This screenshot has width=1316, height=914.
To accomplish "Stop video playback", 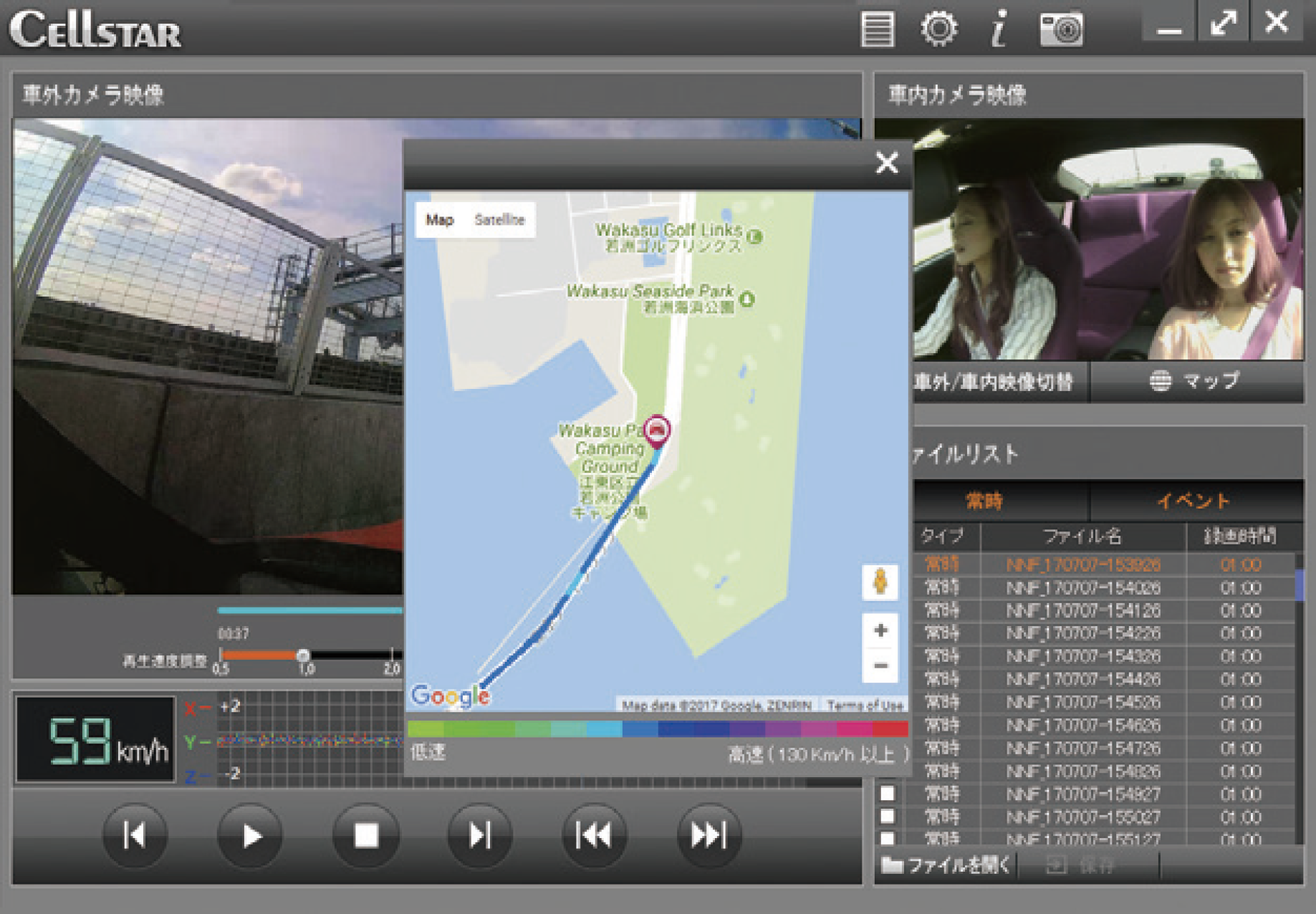I will [365, 835].
